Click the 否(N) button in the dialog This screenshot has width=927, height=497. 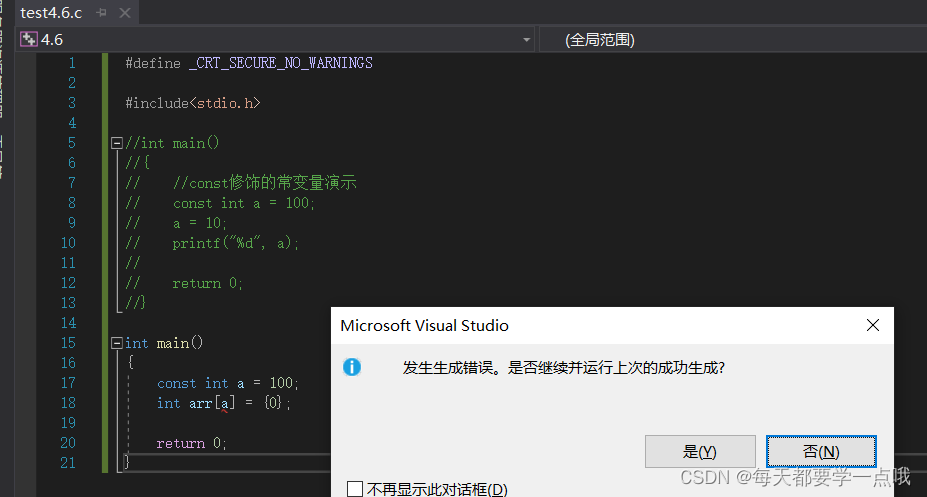coord(821,451)
